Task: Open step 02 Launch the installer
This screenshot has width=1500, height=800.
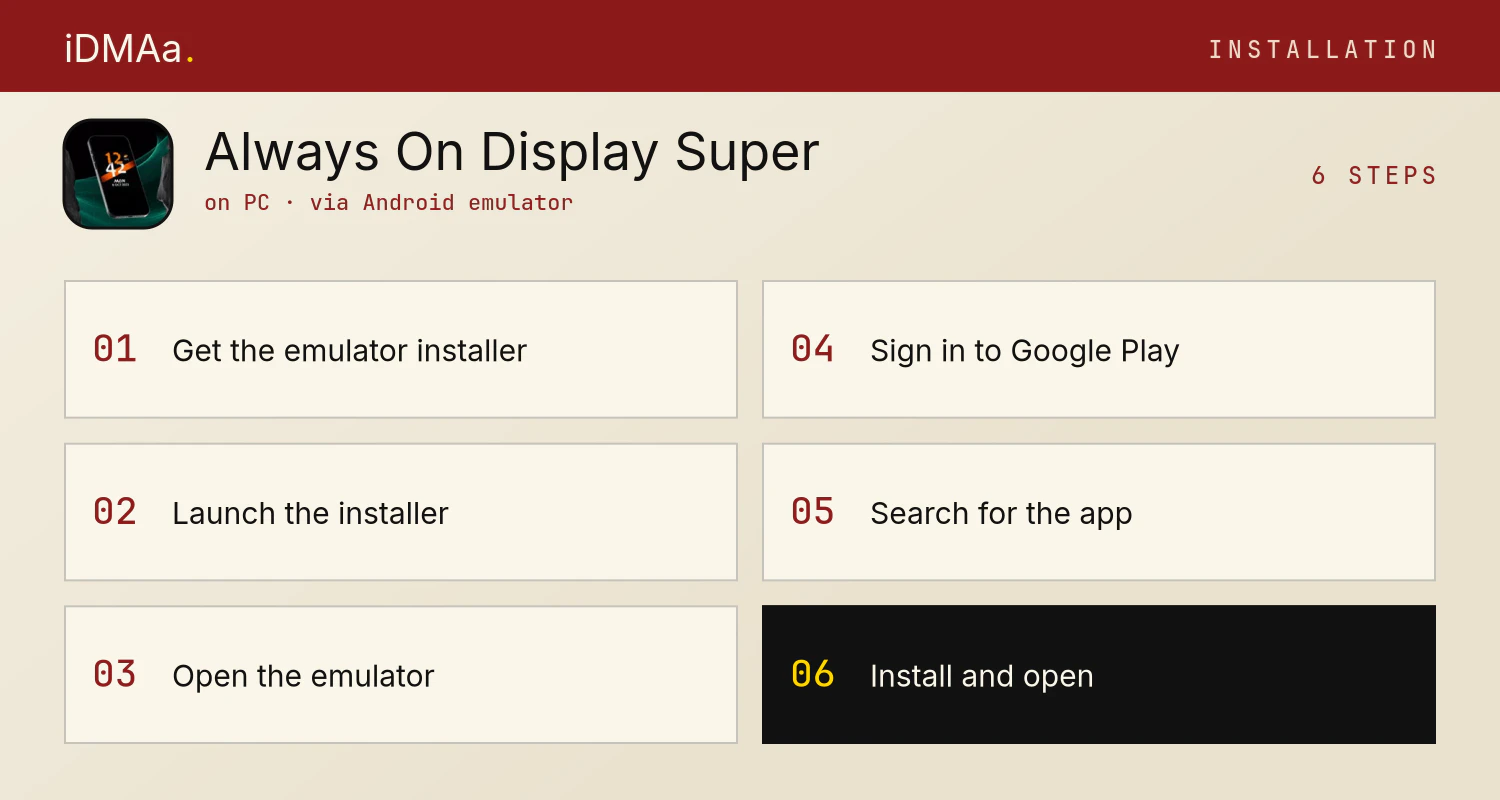Action: click(401, 512)
